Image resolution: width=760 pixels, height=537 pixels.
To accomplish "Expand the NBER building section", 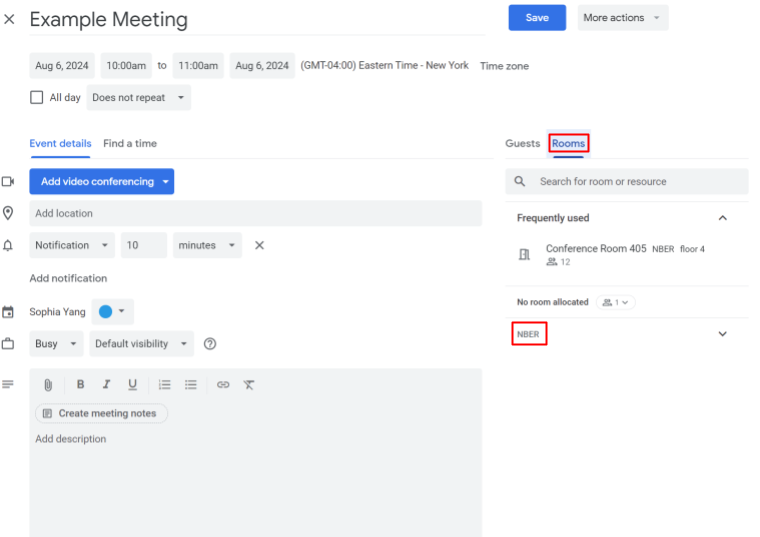I will (x=722, y=334).
